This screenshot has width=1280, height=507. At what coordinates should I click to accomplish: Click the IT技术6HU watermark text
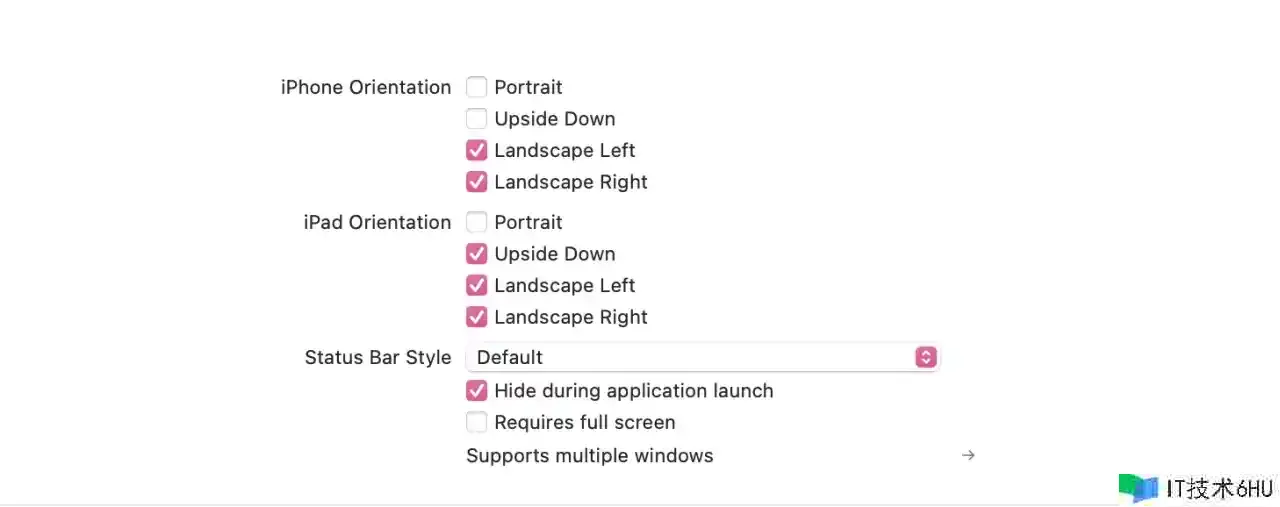1219,489
